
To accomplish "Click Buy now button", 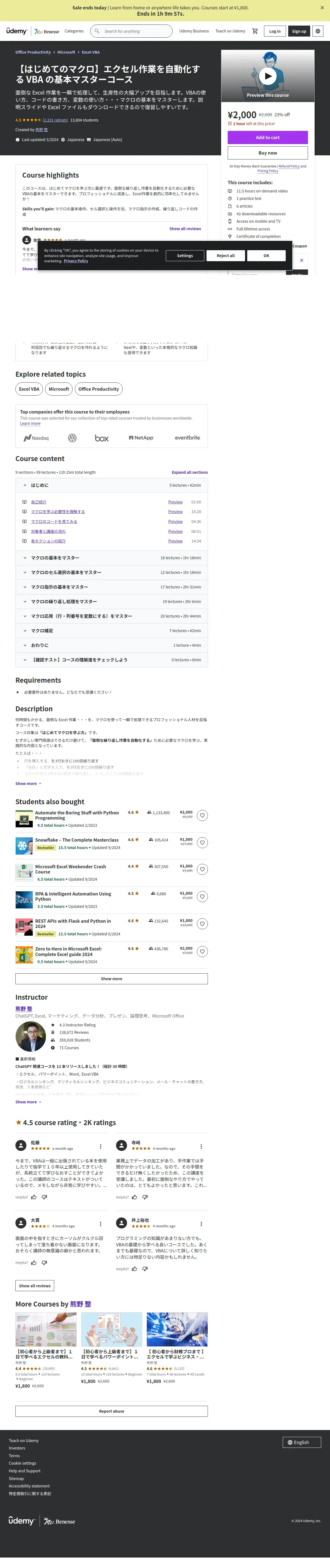I will [x=268, y=153].
